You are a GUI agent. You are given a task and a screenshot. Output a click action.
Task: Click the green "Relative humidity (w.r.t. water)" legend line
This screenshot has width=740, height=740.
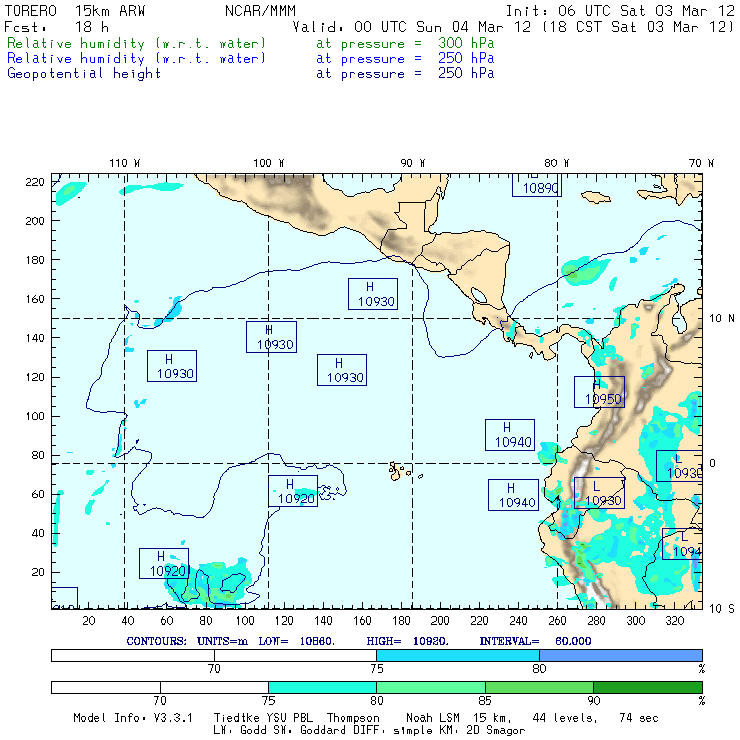click(x=136, y=43)
